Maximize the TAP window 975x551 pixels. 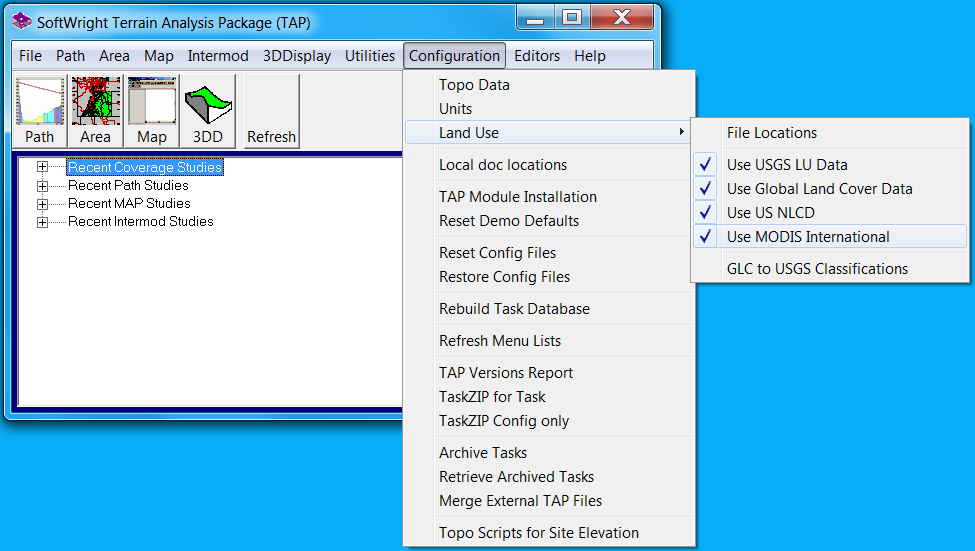pos(572,17)
